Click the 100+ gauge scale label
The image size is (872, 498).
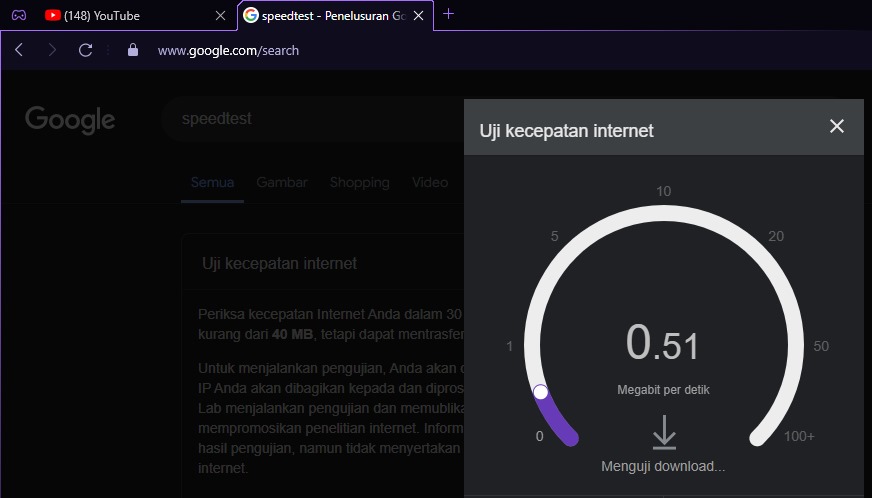tap(799, 436)
